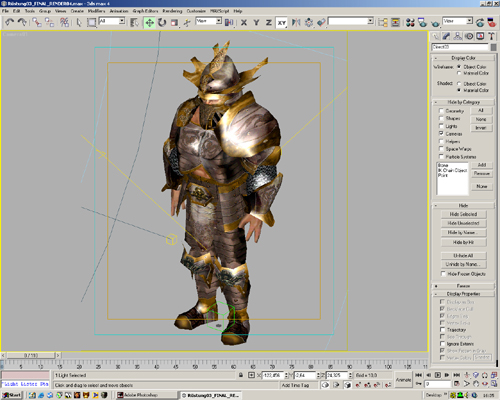Click the Add button beside bone list
The image size is (500, 400).
point(482,165)
